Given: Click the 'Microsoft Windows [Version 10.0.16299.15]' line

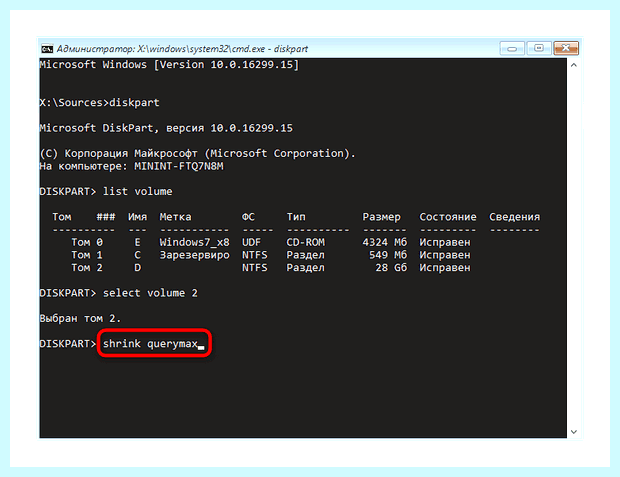Looking at the screenshot, I should 169,64.
